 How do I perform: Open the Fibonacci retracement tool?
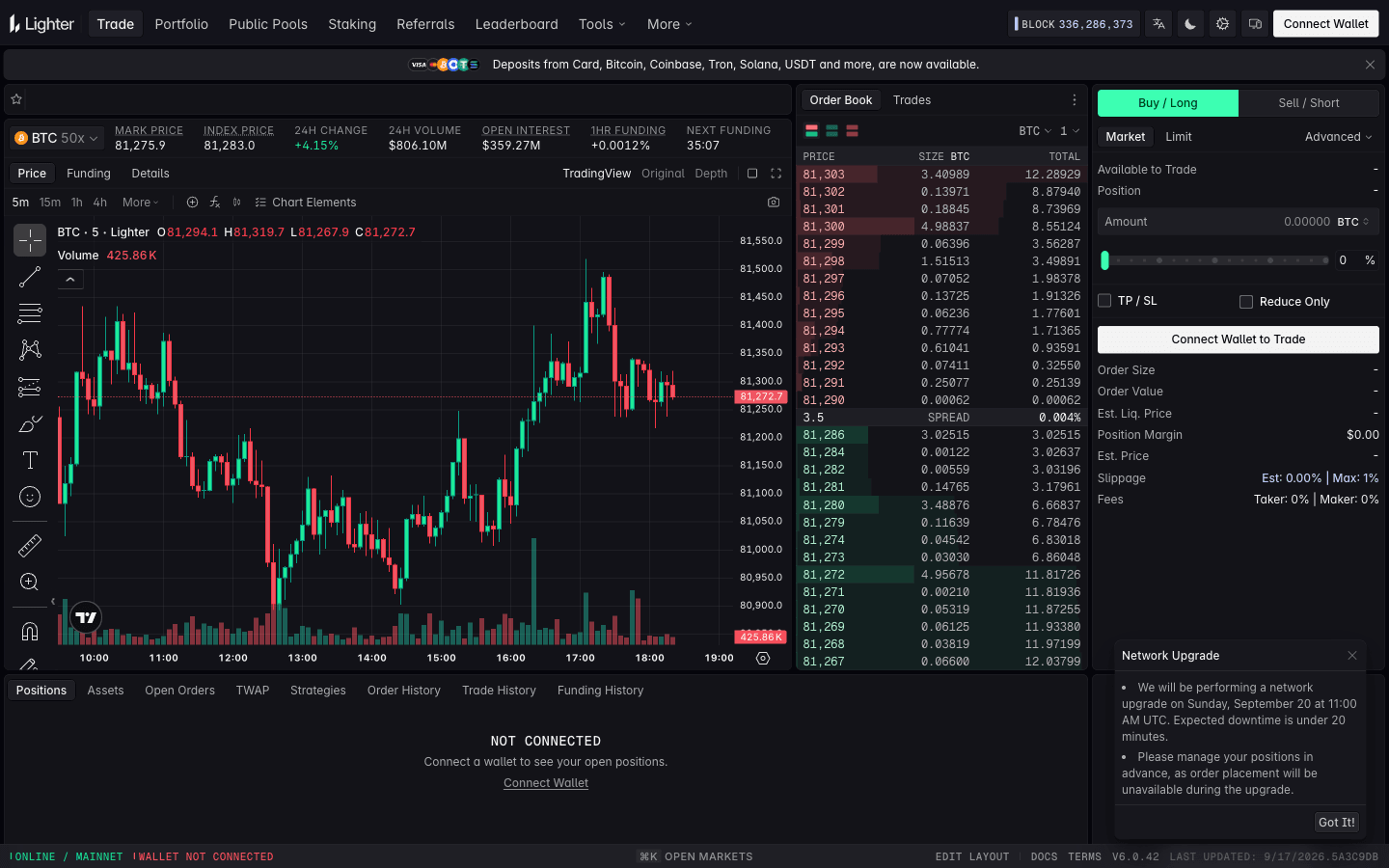tap(30, 313)
